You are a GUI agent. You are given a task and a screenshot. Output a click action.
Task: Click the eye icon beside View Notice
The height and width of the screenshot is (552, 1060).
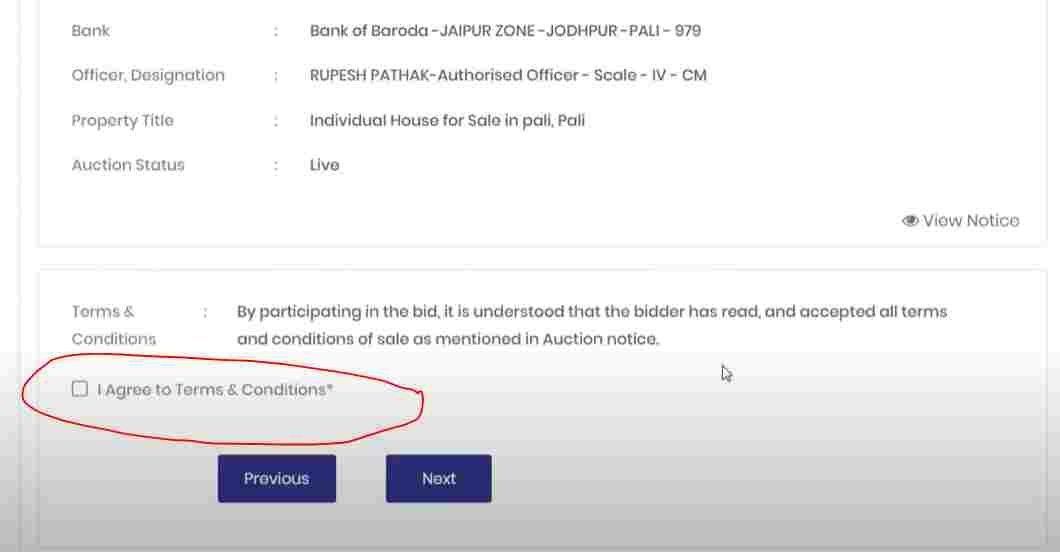point(910,221)
